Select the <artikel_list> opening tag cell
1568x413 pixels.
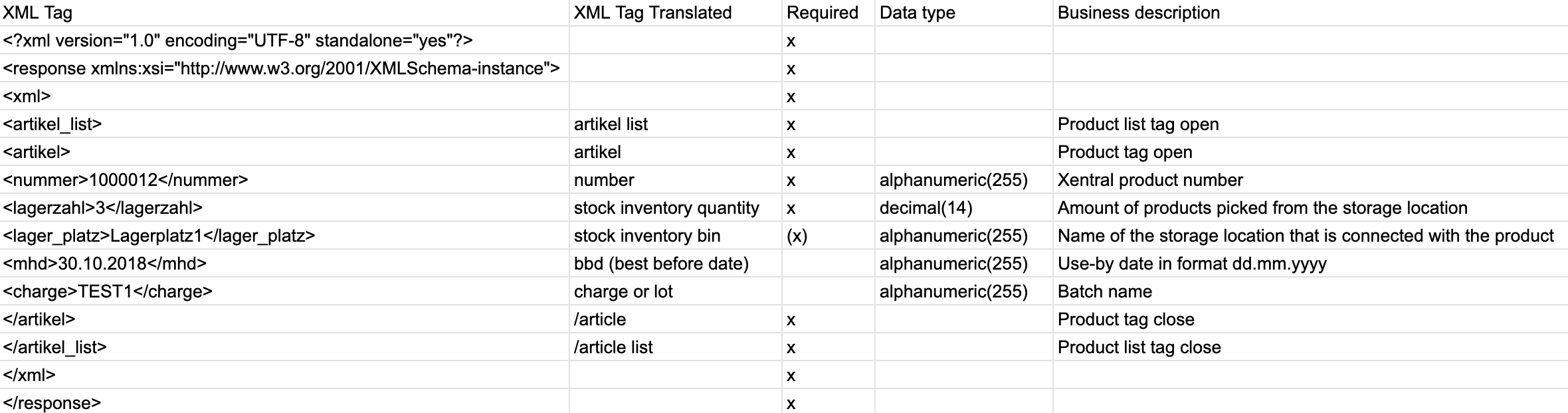(52, 124)
